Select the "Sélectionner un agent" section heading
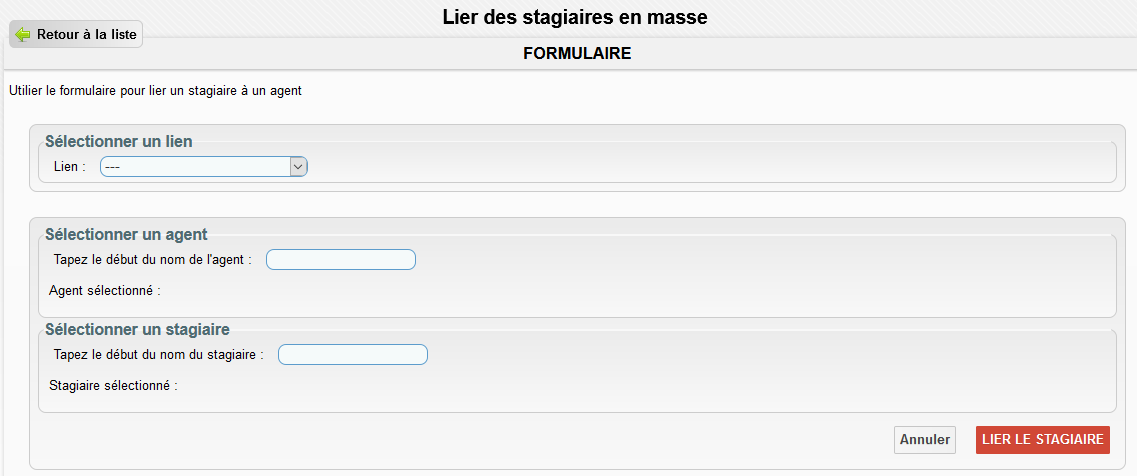This screenshot has height=476, width=1137. tap(126, 235)
